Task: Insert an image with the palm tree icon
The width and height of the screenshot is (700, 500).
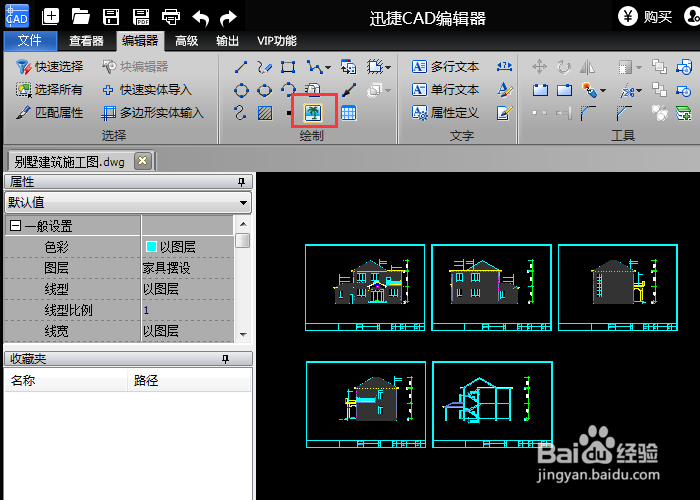Action: click(x=313, y=113)
